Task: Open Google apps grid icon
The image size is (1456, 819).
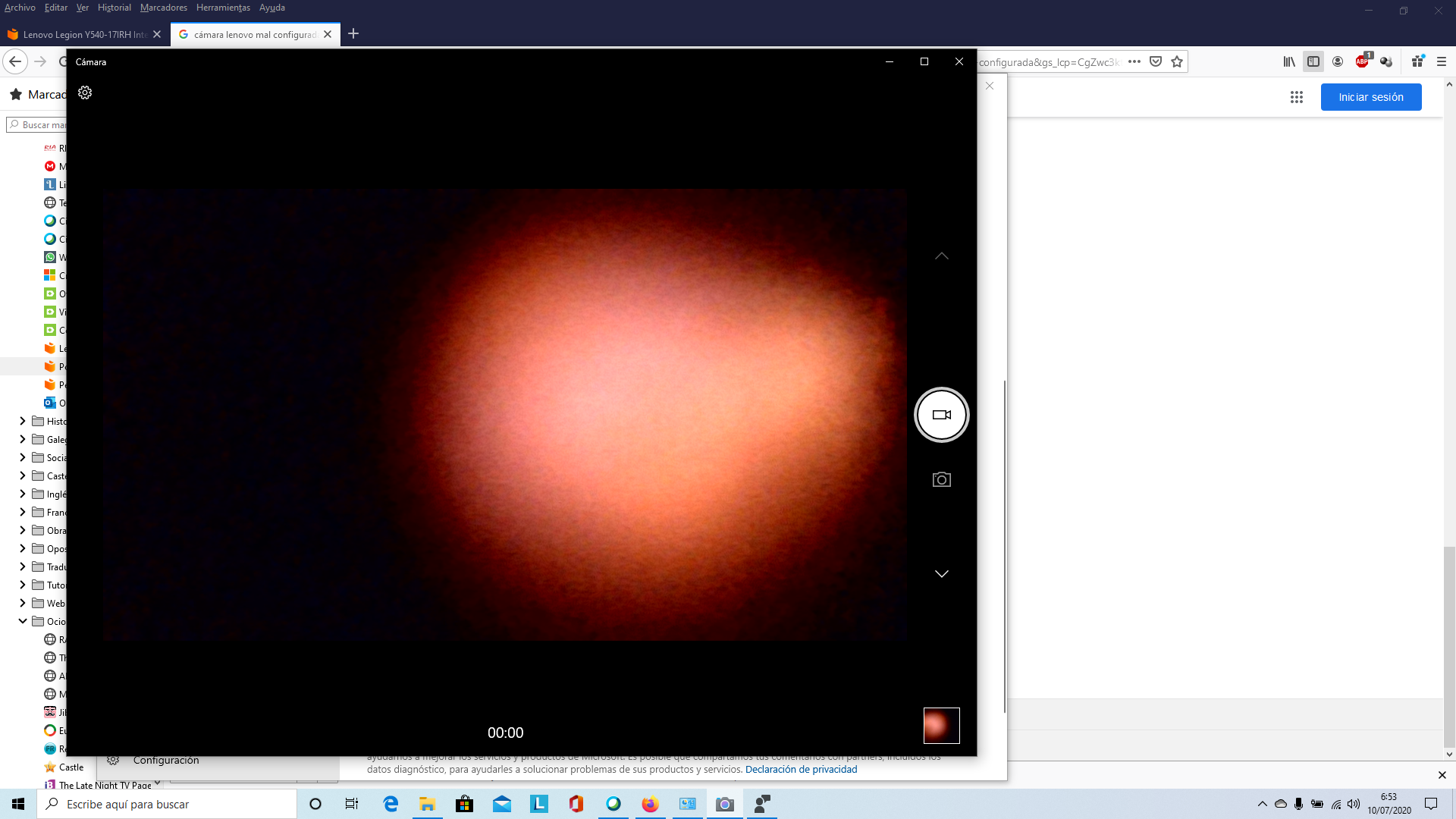Action: pyautogui.click(x=1296, y=97)
